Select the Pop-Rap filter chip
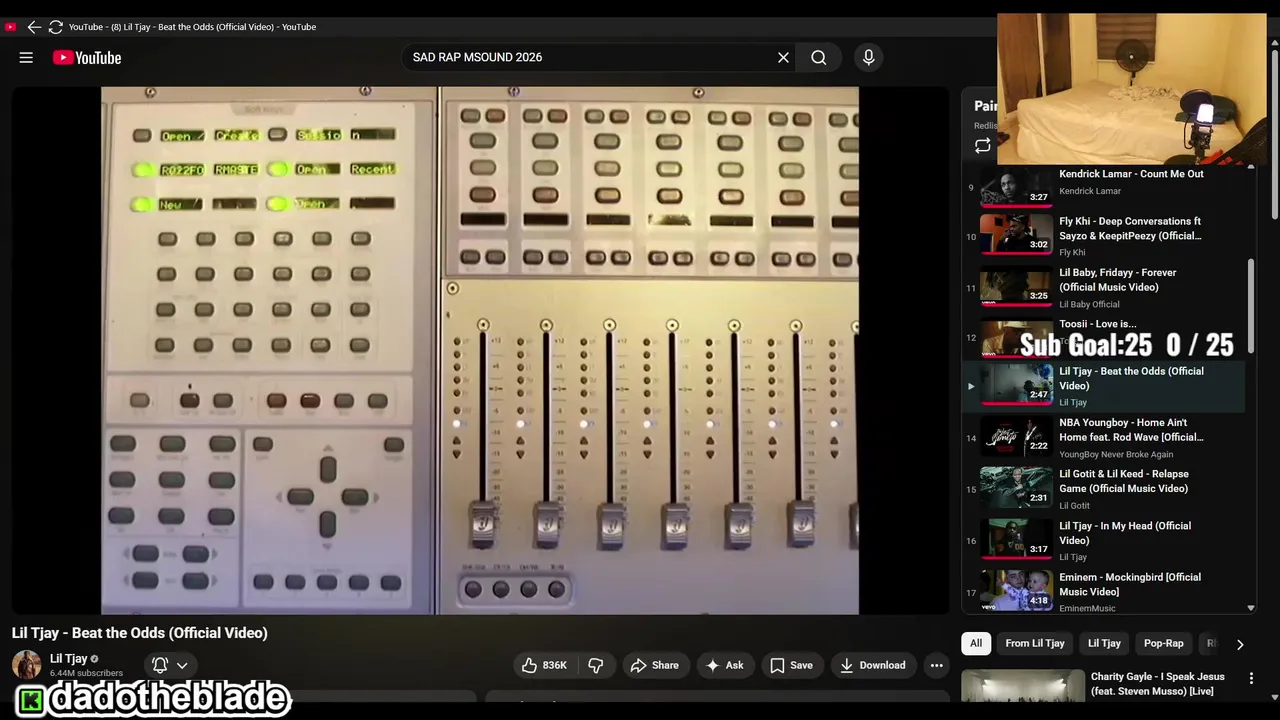This screenshot has width=1280, height=720. coord(1164,644)
